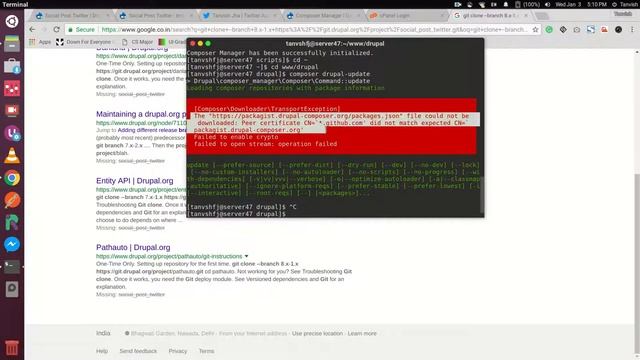This screenshot has width=640, height=360.
Task: Open the Apps bookmarks shortcut
Action: (x=40, y=42)
